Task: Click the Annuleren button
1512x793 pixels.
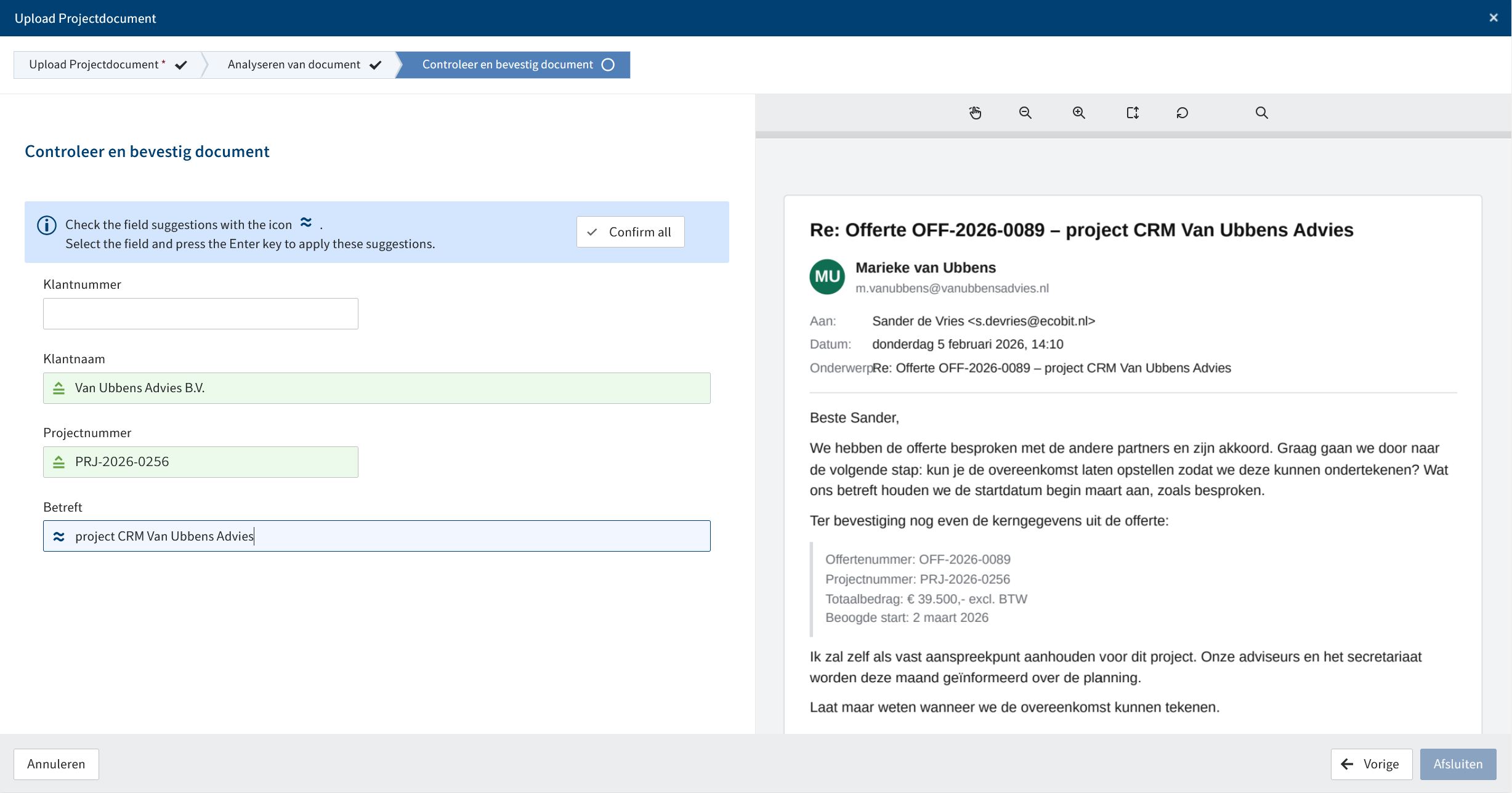Action: click(x=56, y=764)
